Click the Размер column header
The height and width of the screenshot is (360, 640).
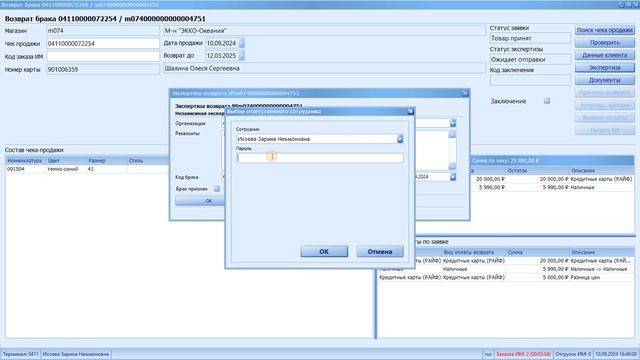click(106, 161)
